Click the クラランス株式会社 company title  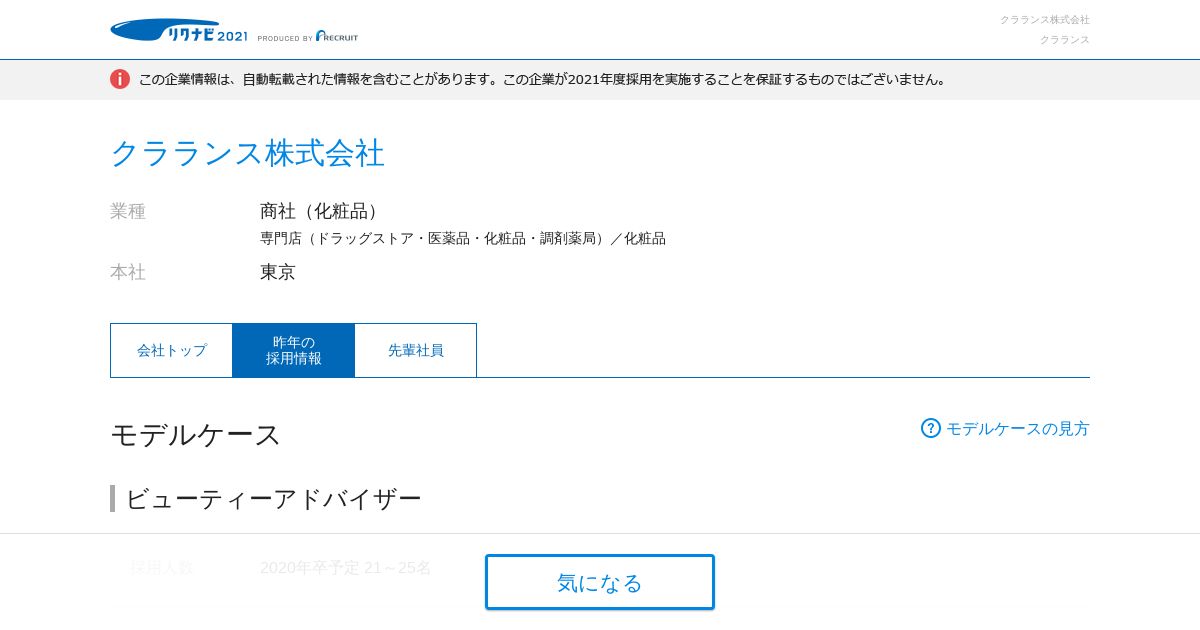[x=247, y=153]
